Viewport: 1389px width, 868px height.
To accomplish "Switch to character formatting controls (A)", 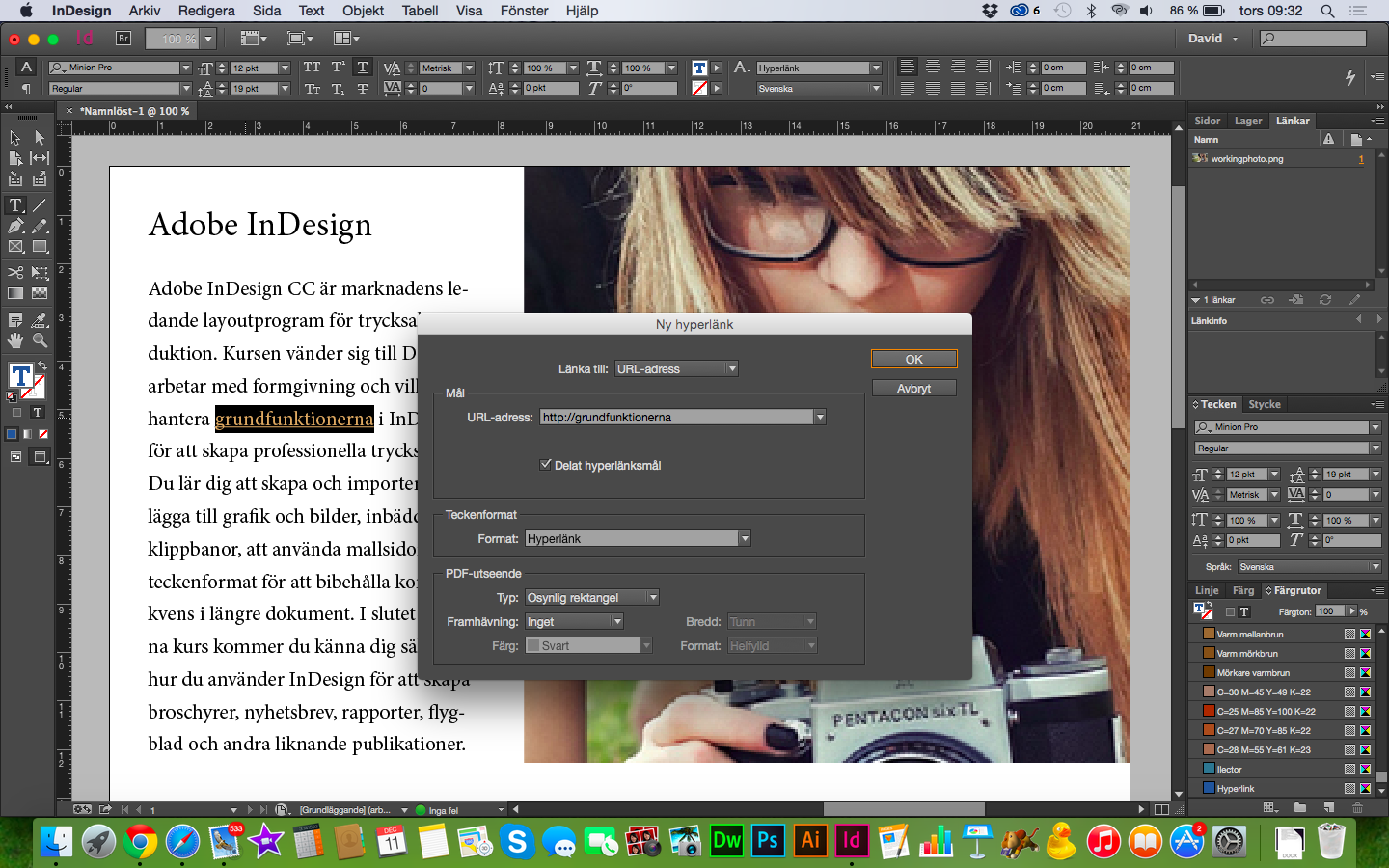I will click(x=27, y=68).
